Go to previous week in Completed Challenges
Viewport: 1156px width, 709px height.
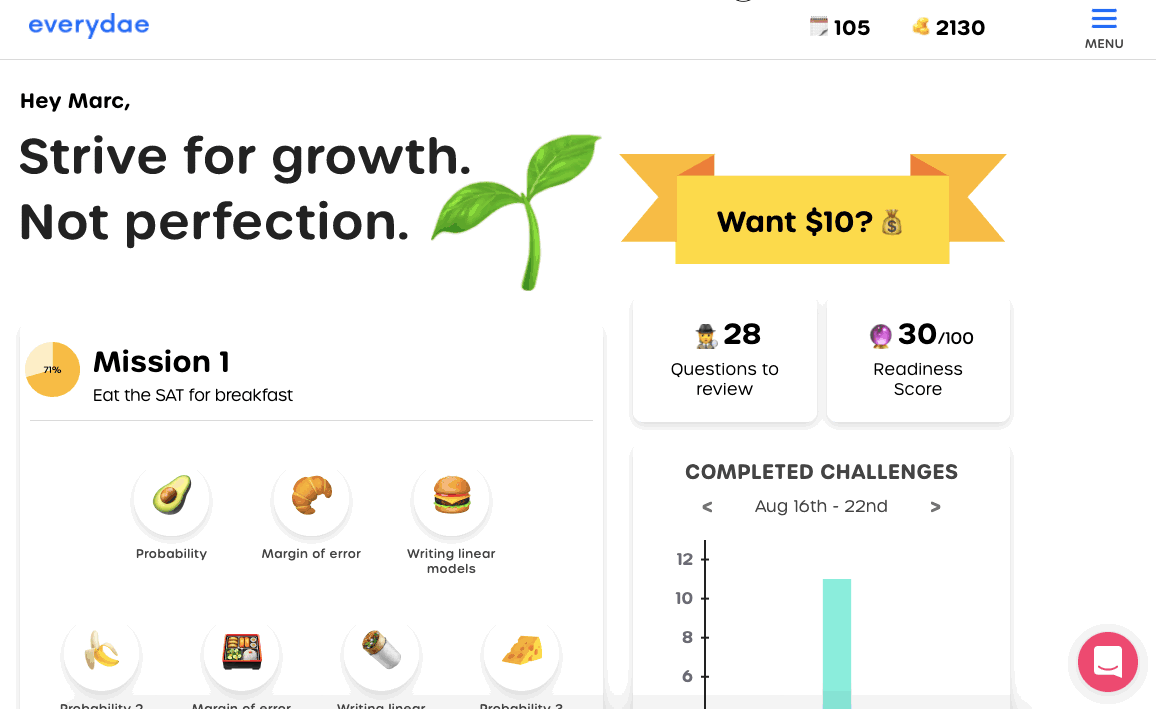click(707, 507)
